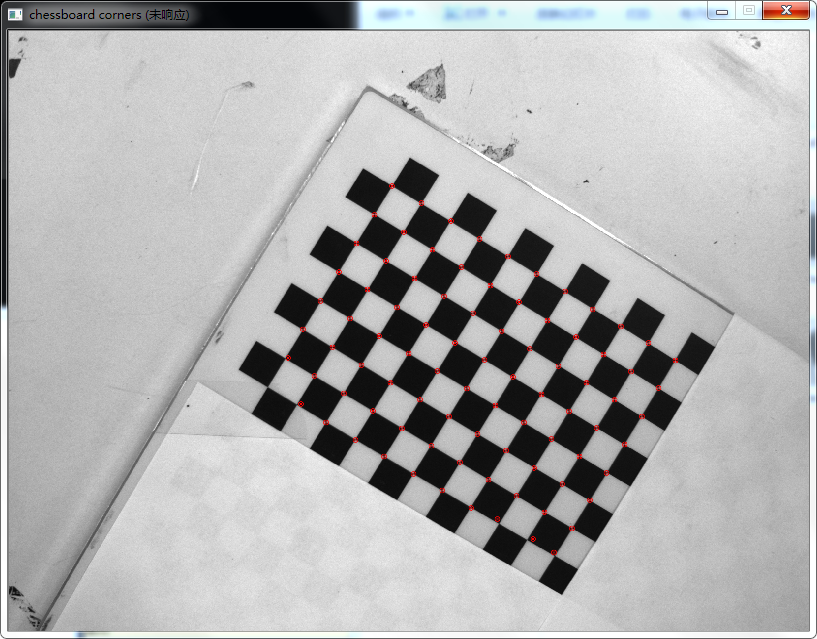
Task: Click the Minimize window button
Action: [720, 10]
